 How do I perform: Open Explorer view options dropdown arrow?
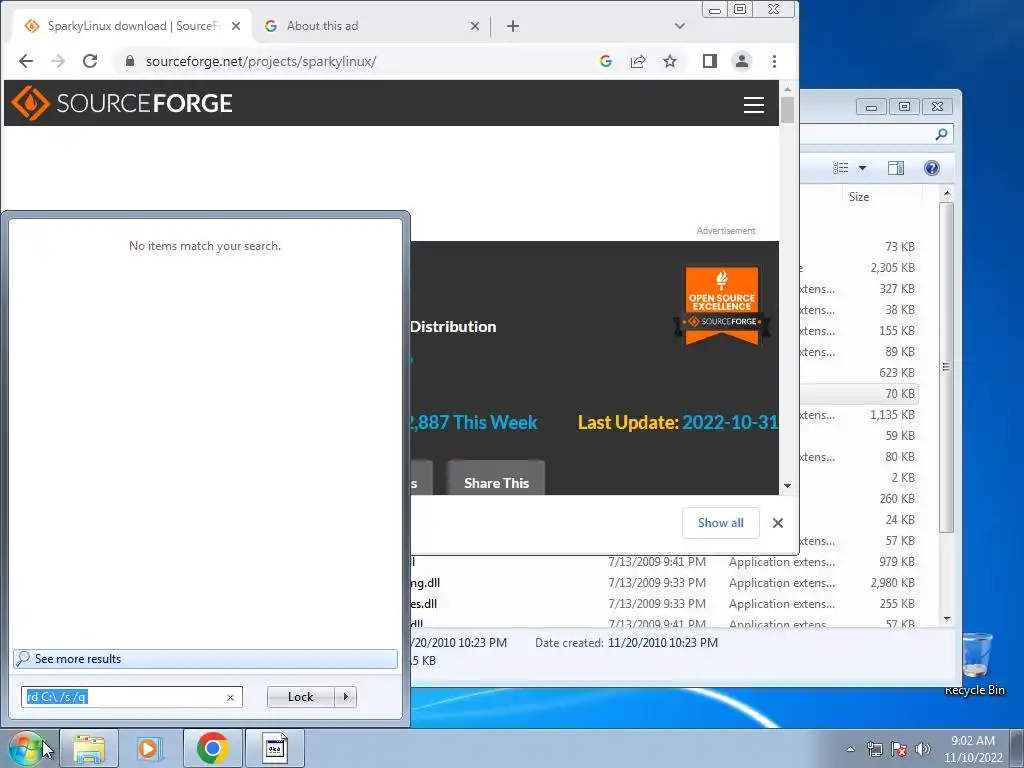862,168
